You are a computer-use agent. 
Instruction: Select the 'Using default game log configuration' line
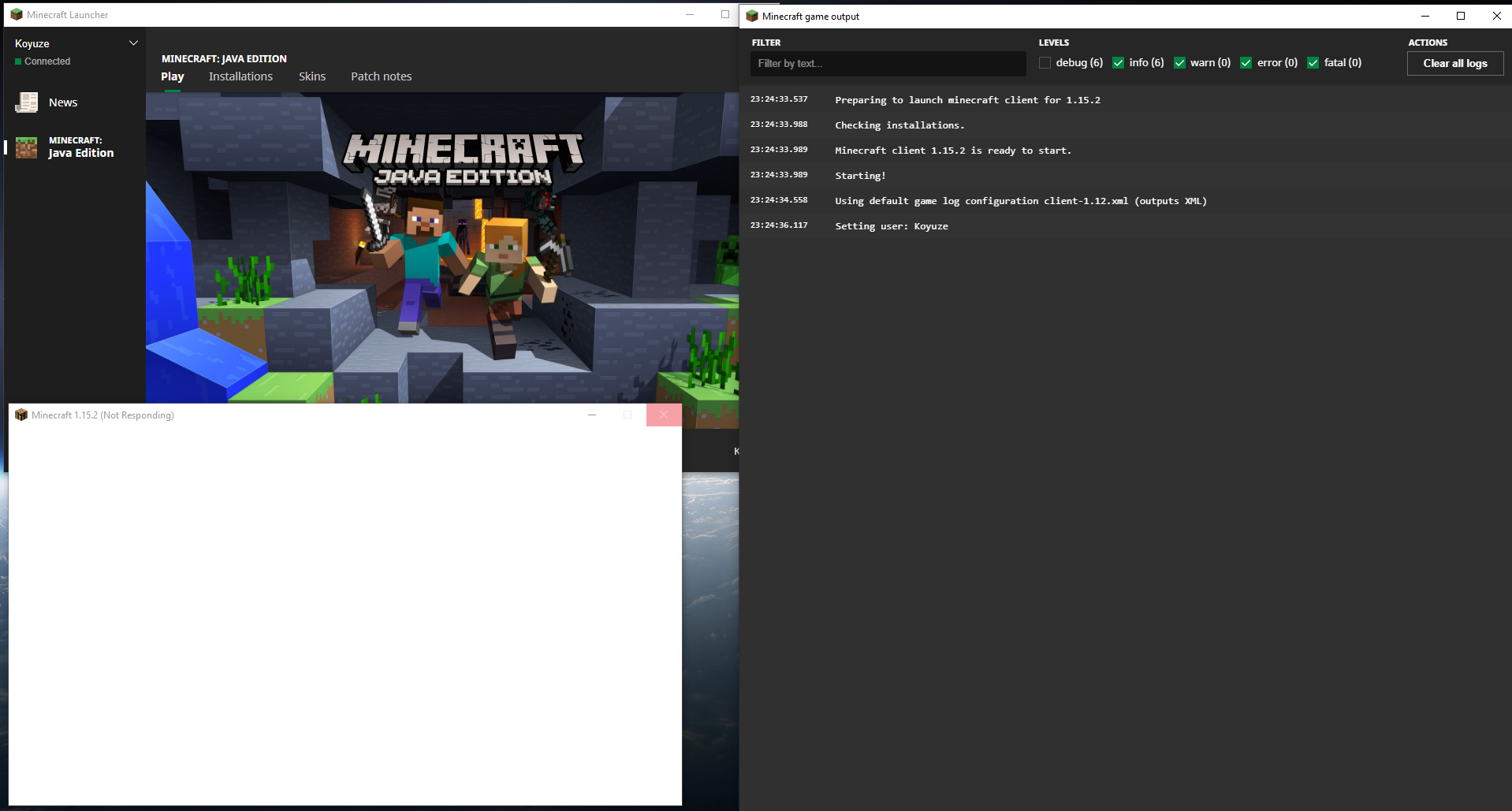1126,201
